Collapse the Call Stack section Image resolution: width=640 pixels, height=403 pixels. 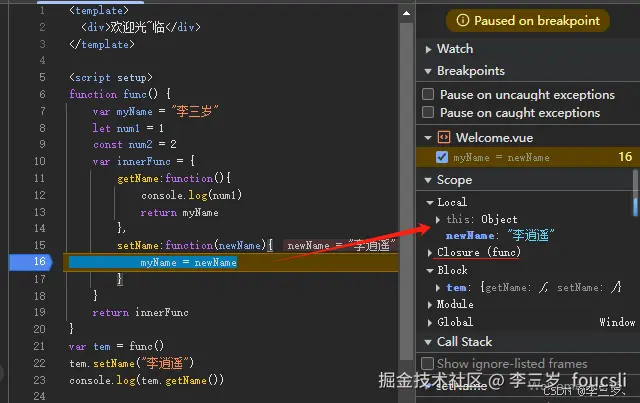coord(428,342)
